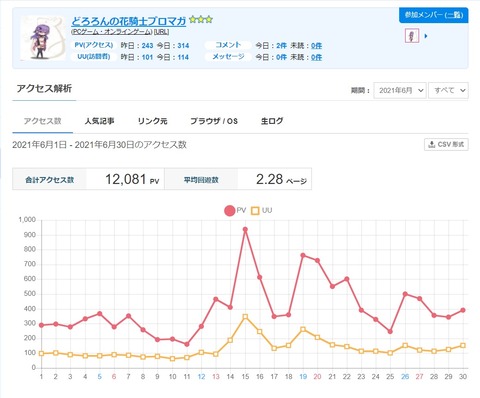Click the PV data point on day 11
This screenshot has width=480, height=398.
[187, 344]
